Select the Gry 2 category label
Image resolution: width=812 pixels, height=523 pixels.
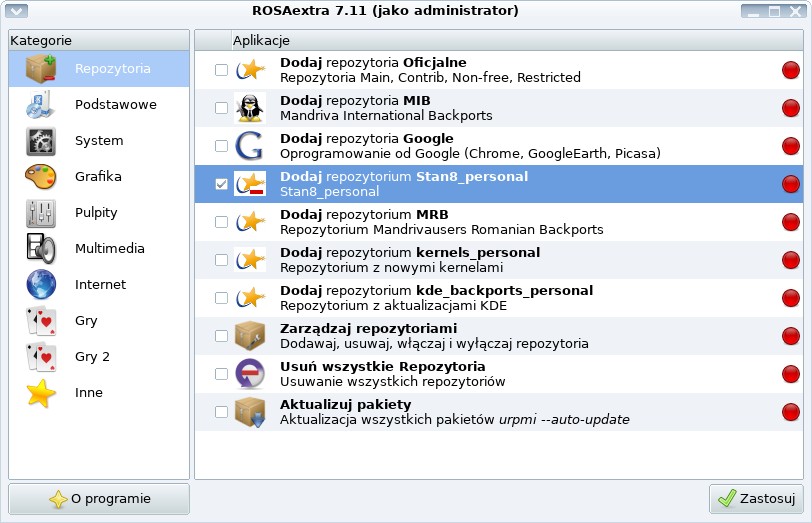[92, 357]
